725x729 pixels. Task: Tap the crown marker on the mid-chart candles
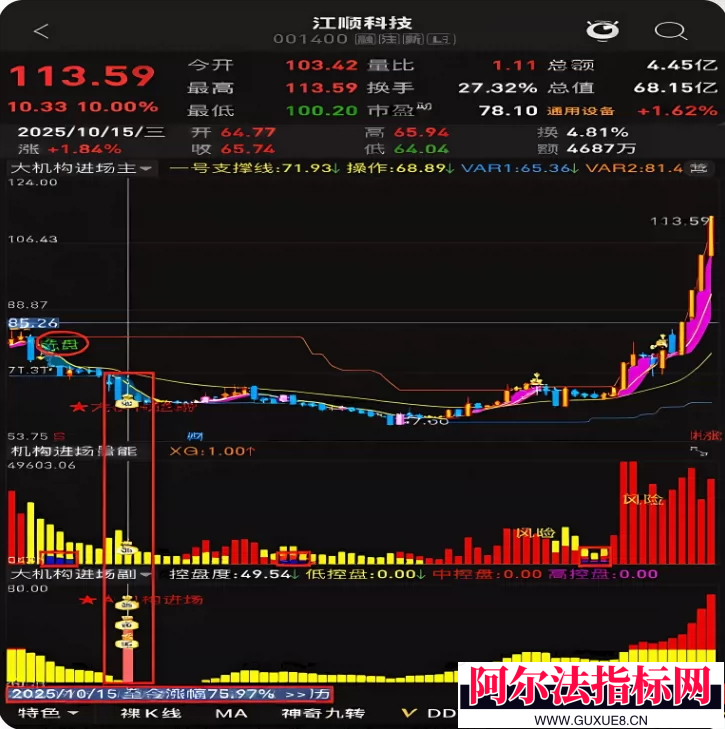(537, 378)
